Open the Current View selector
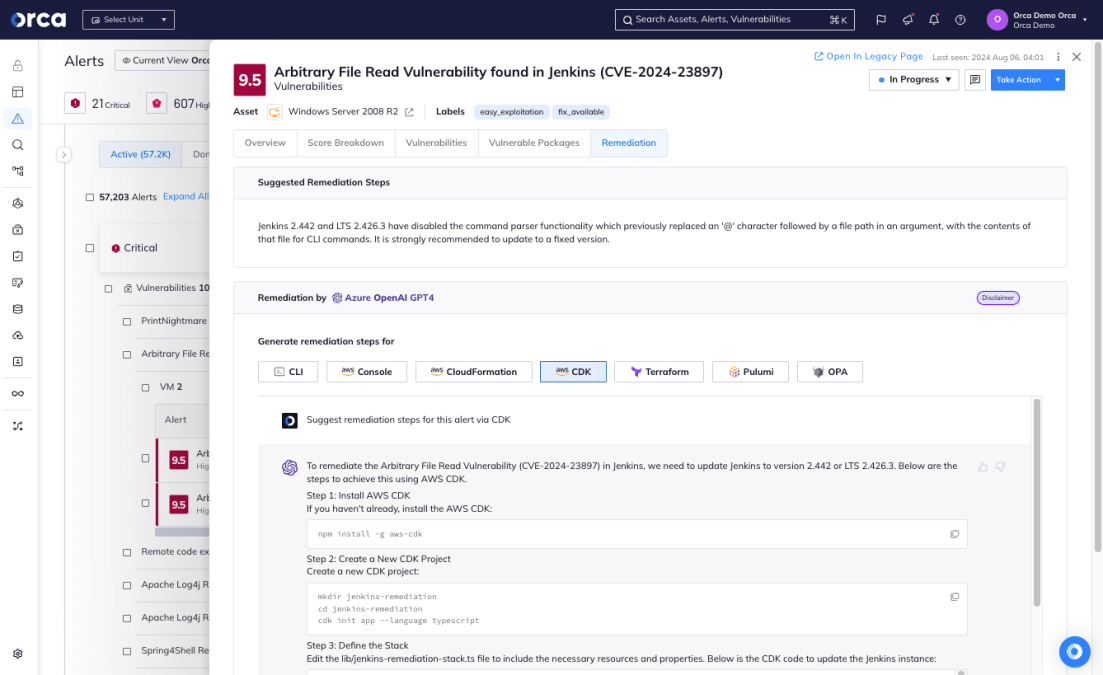The height and width of the screenshot is (675, 1103). coord(162,60)
